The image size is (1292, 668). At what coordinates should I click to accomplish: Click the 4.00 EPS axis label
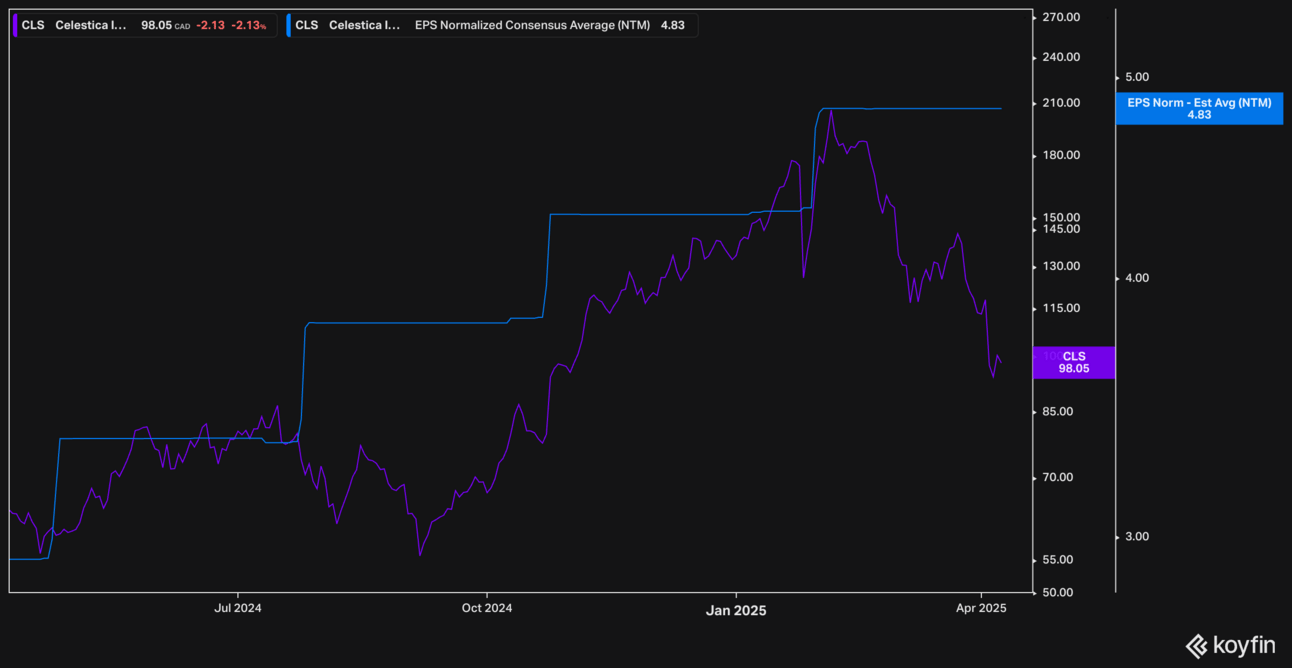1137,278
